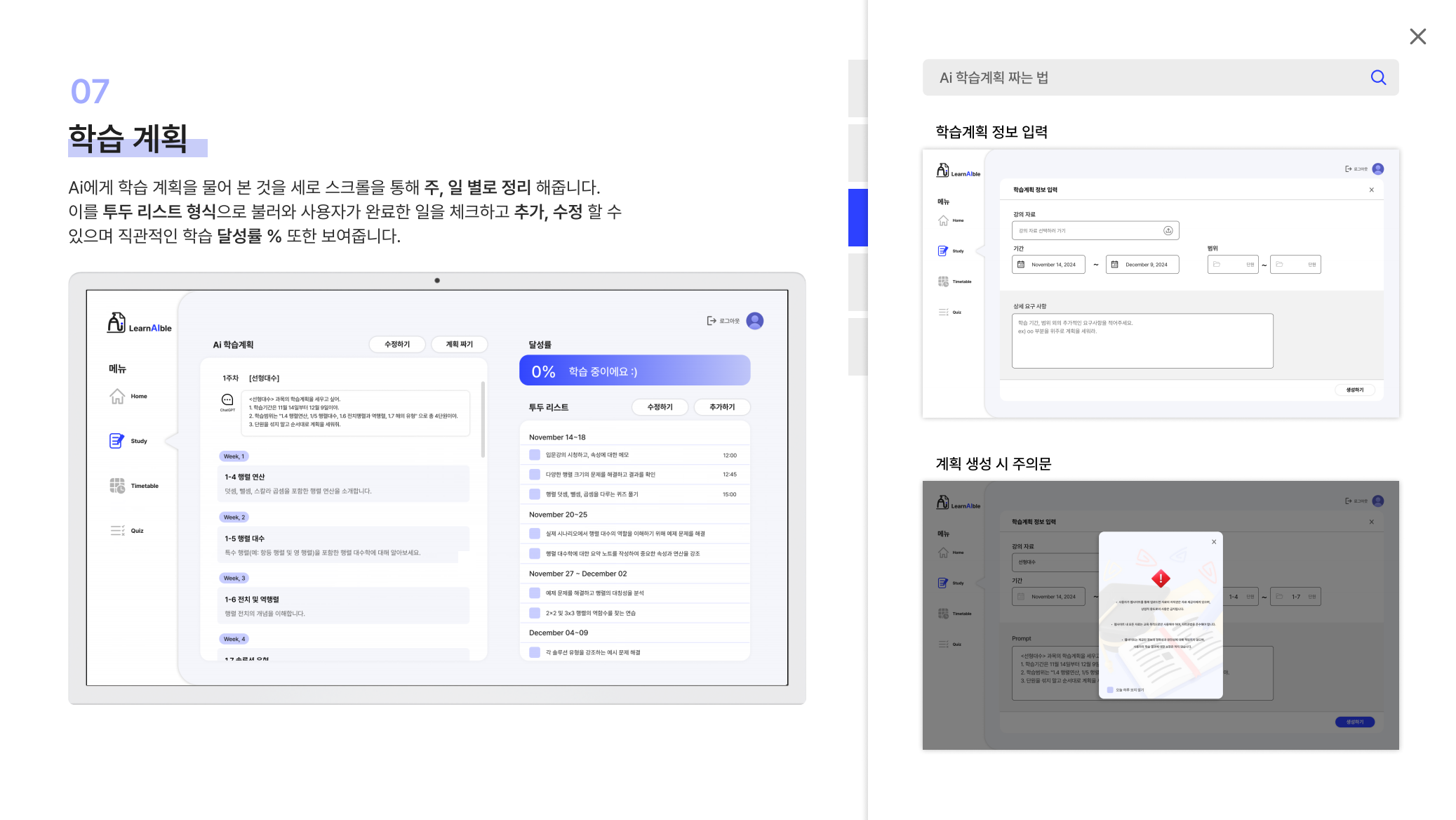Open the December 9, 2024 end date picker
The image size is (1456, 820).
(x=1142, y=265)
